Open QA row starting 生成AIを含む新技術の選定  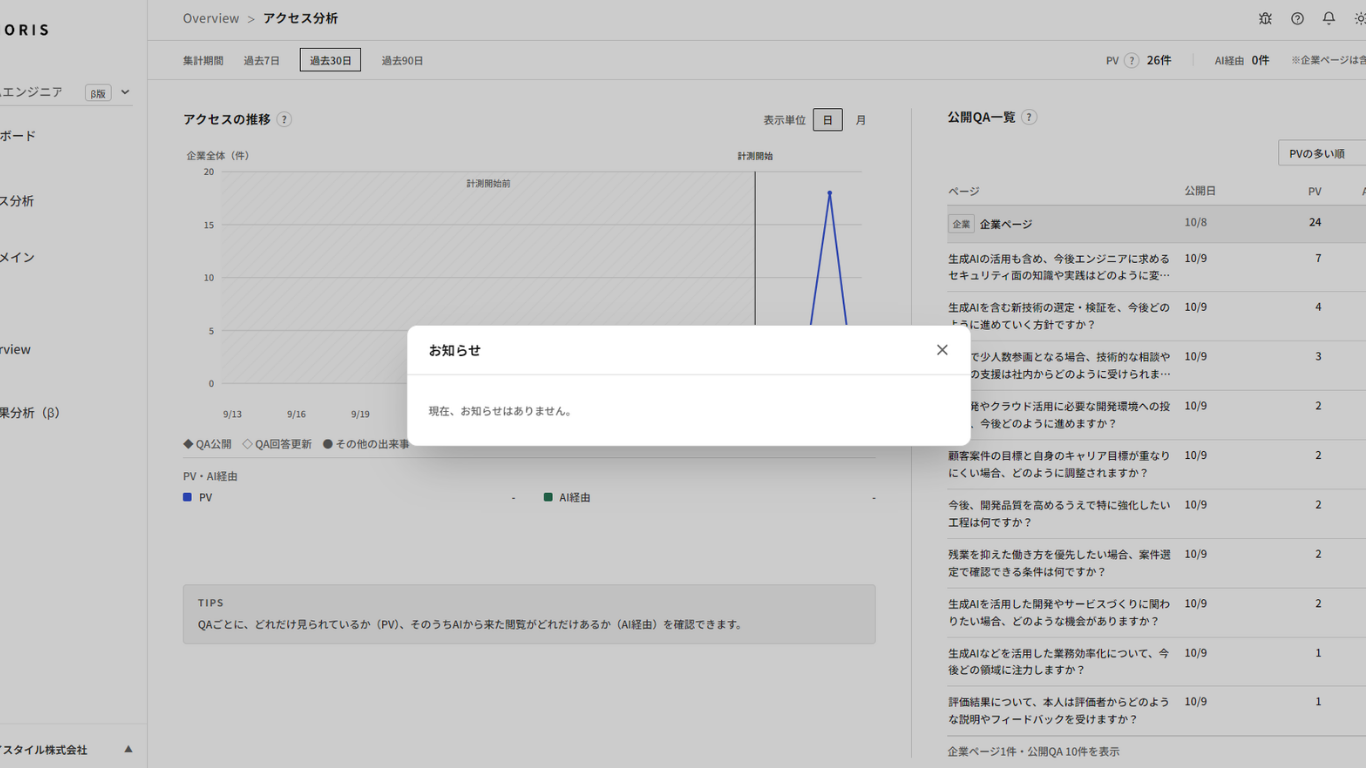[1157, 316]
